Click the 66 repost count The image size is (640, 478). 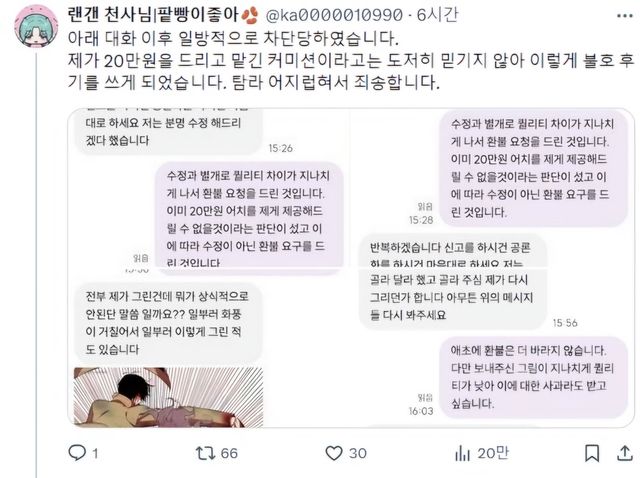coord(229,453)
